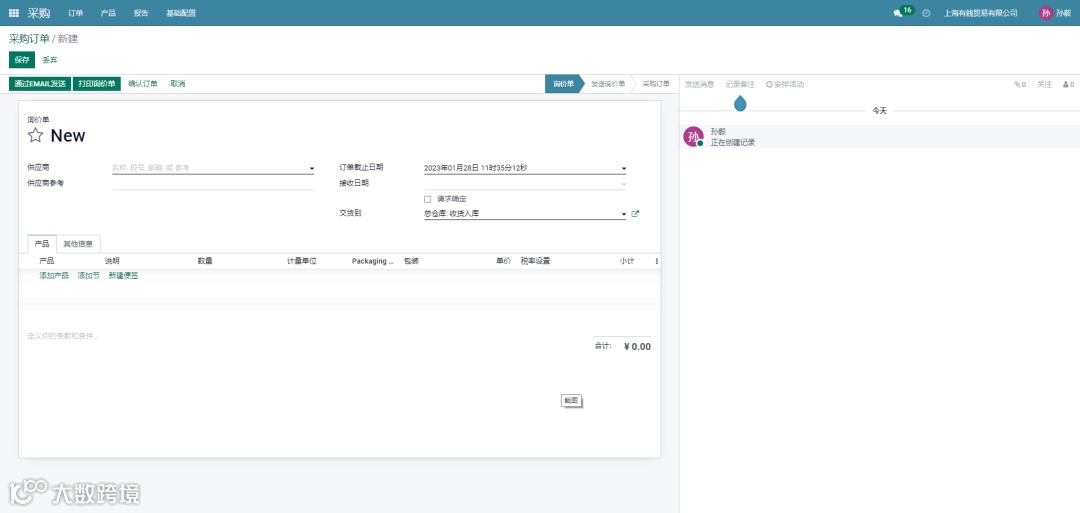Click the 添加节 link
This screenshot has width=1080, height=513.
pos(88,275)
